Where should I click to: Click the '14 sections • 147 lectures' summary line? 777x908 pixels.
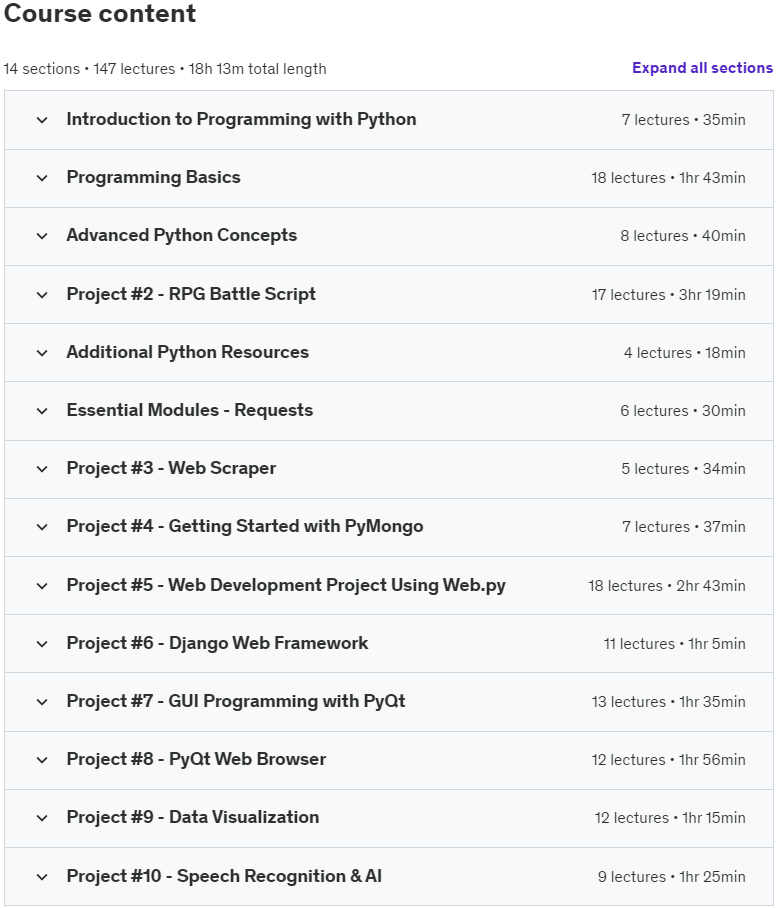165,69
